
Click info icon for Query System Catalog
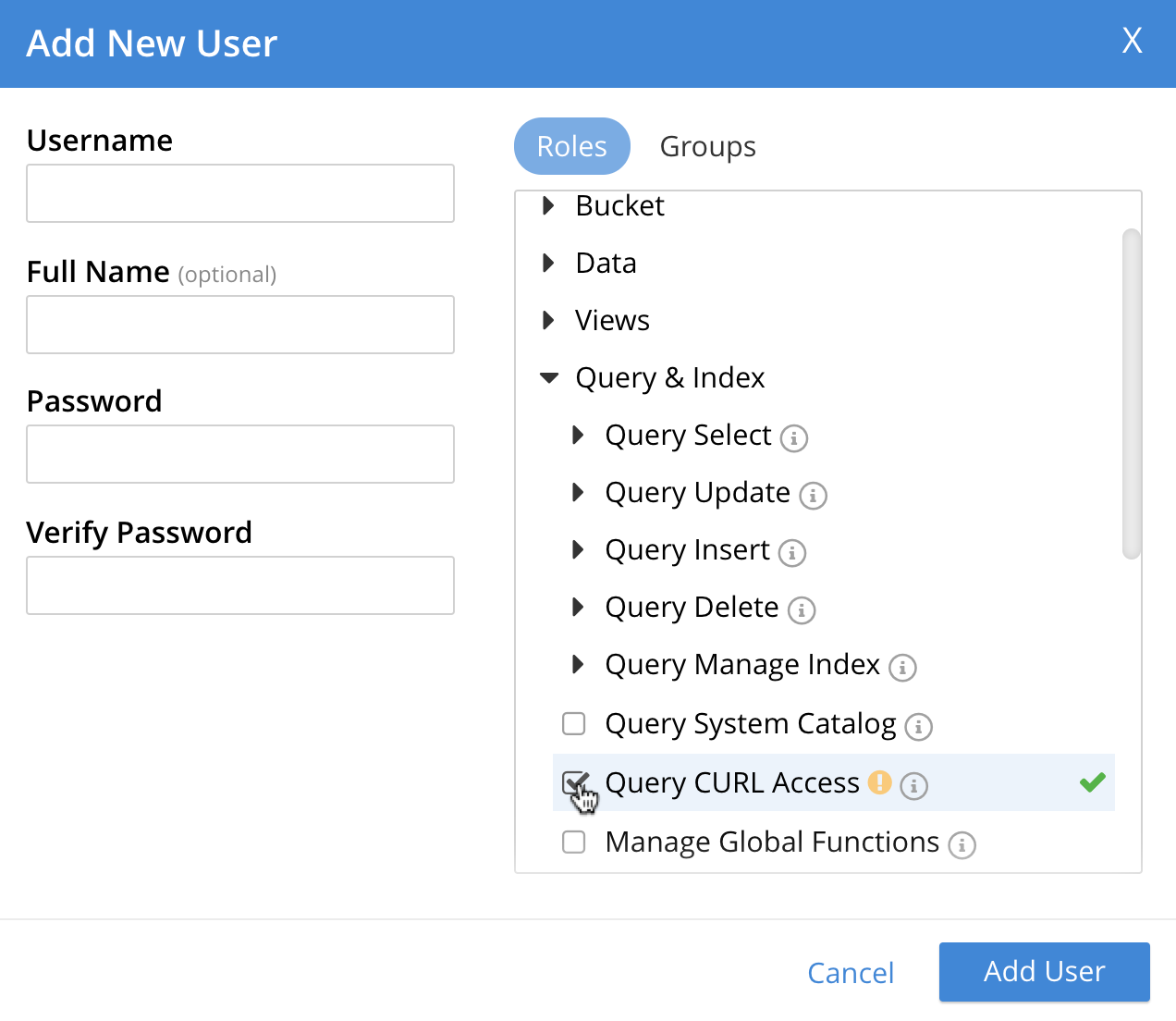918,727
